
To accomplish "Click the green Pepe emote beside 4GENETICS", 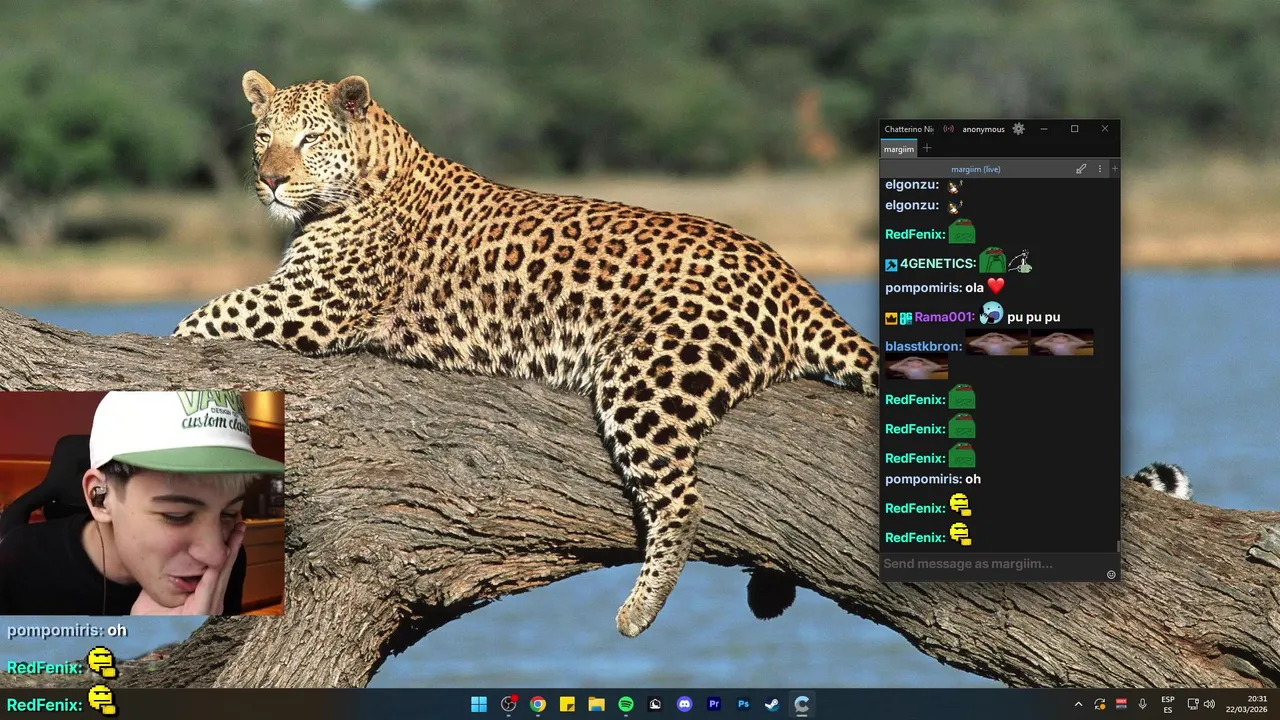I will tap(992, 261).
